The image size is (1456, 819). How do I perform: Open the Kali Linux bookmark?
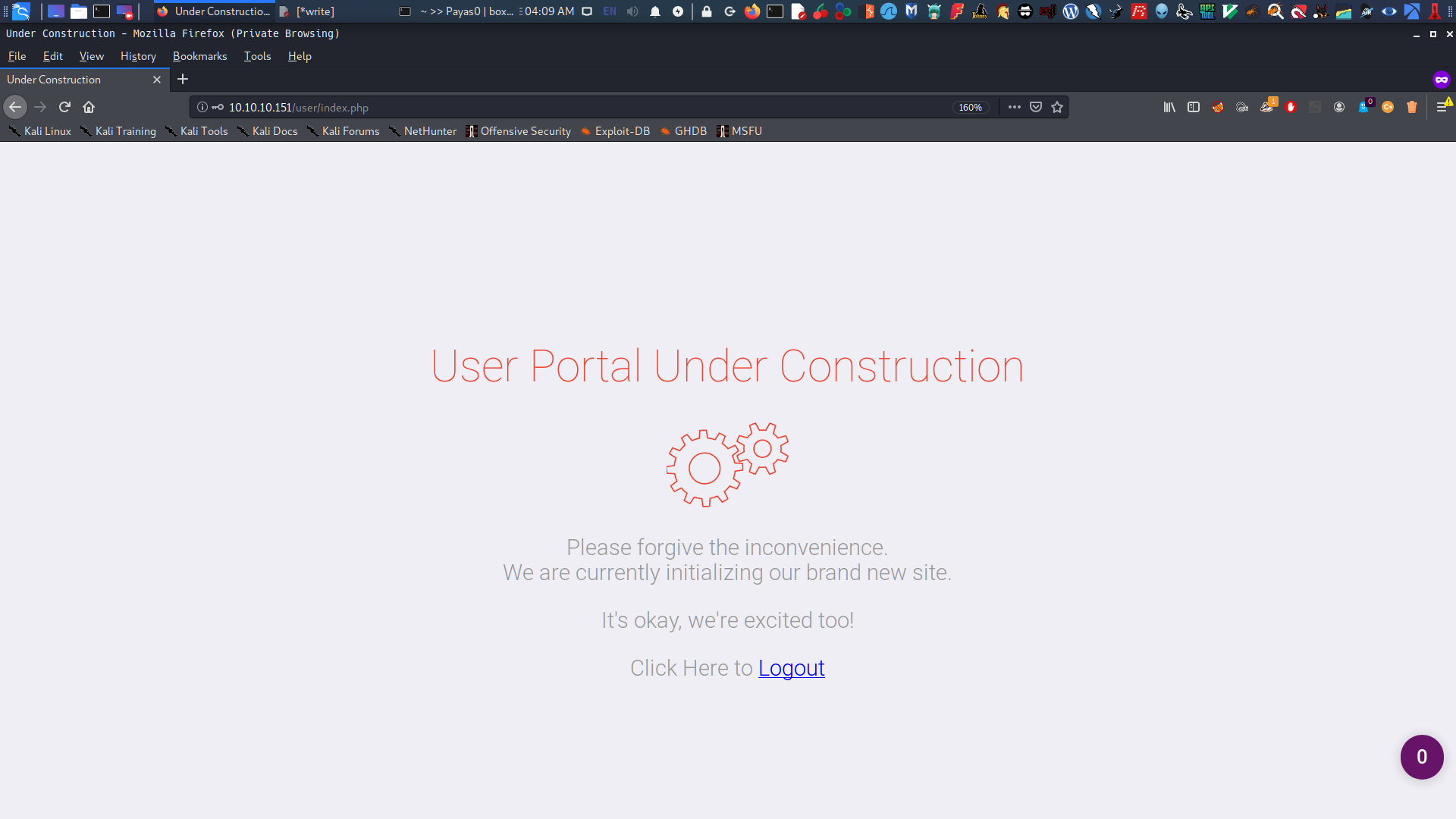(39, 131)
